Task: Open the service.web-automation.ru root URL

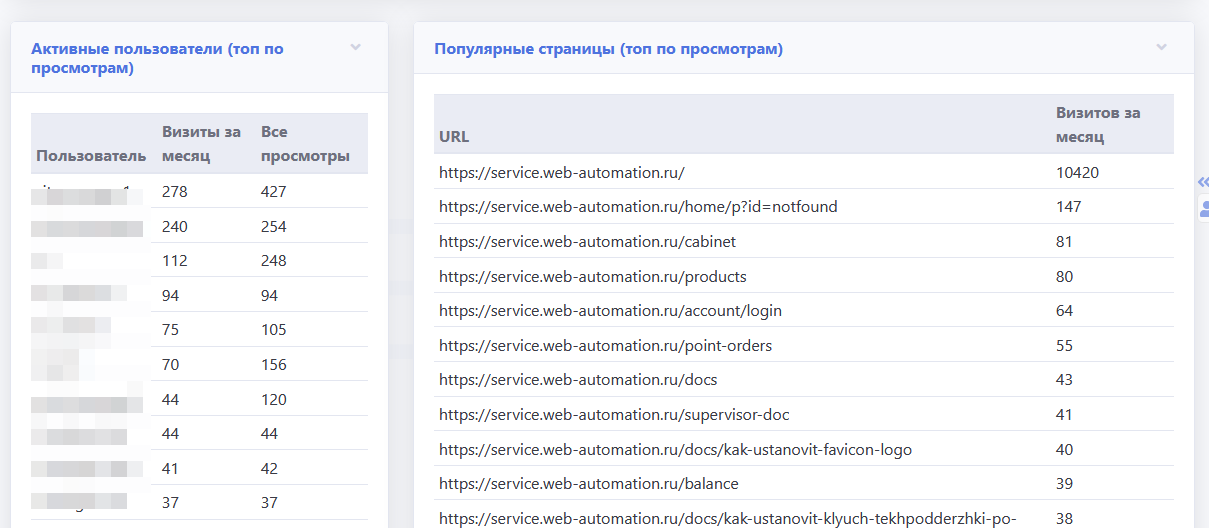Action: point(561,172)
